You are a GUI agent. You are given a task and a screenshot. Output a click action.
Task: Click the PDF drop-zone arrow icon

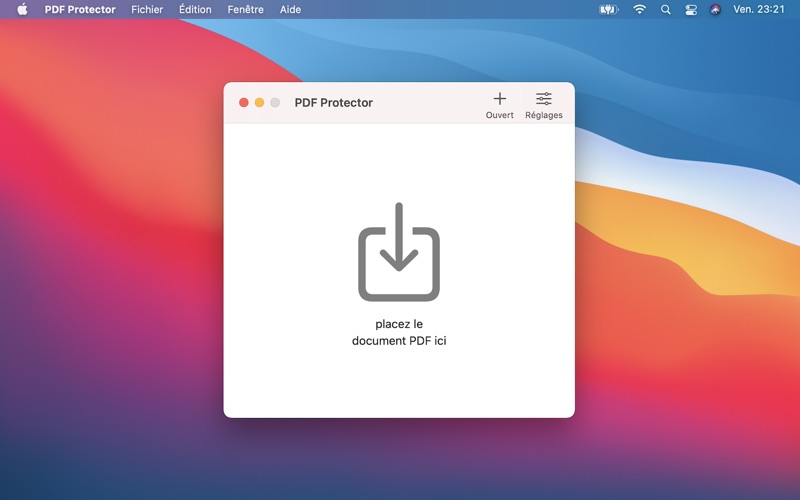[x=399, y=252]
